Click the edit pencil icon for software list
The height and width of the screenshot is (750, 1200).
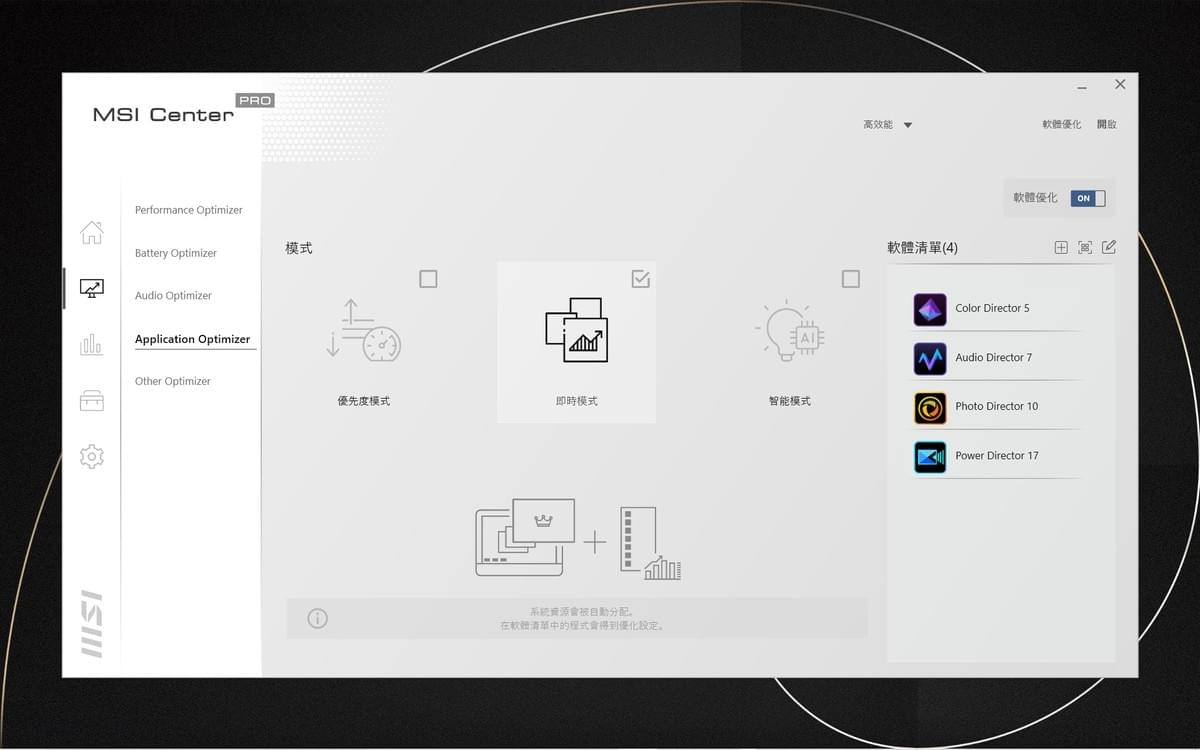[x=1109, y=247]
